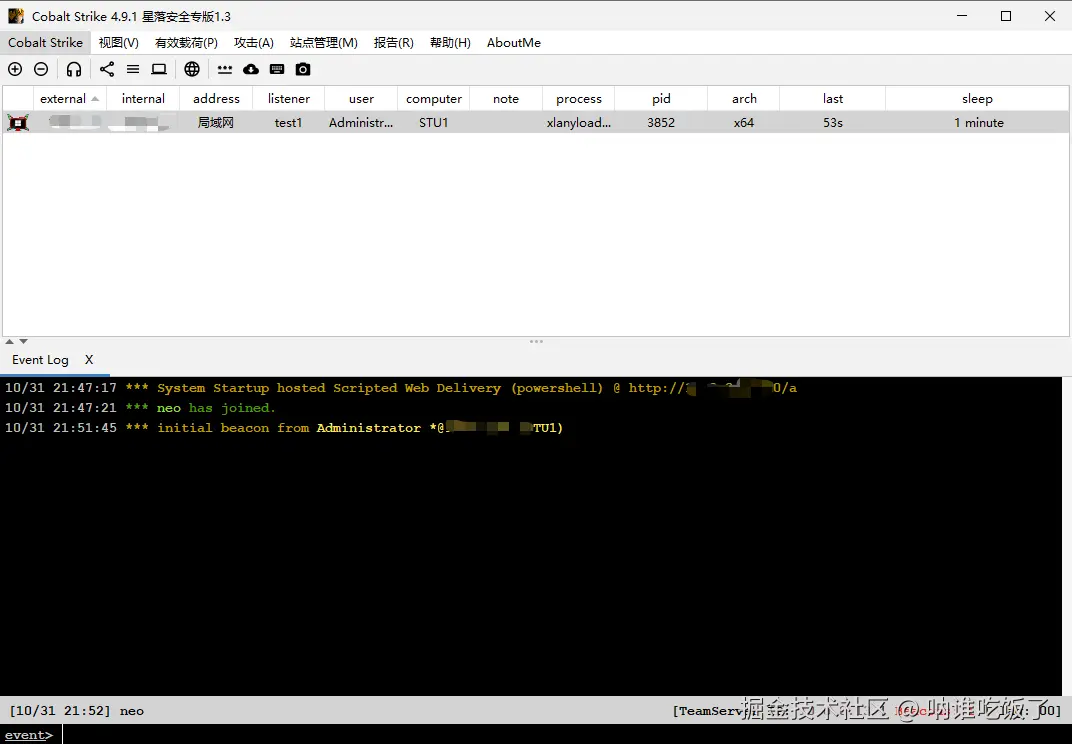The width and height of the screenshot is (1072, 744).
Task: Sort by the note column header
Action: pos(506,98)
